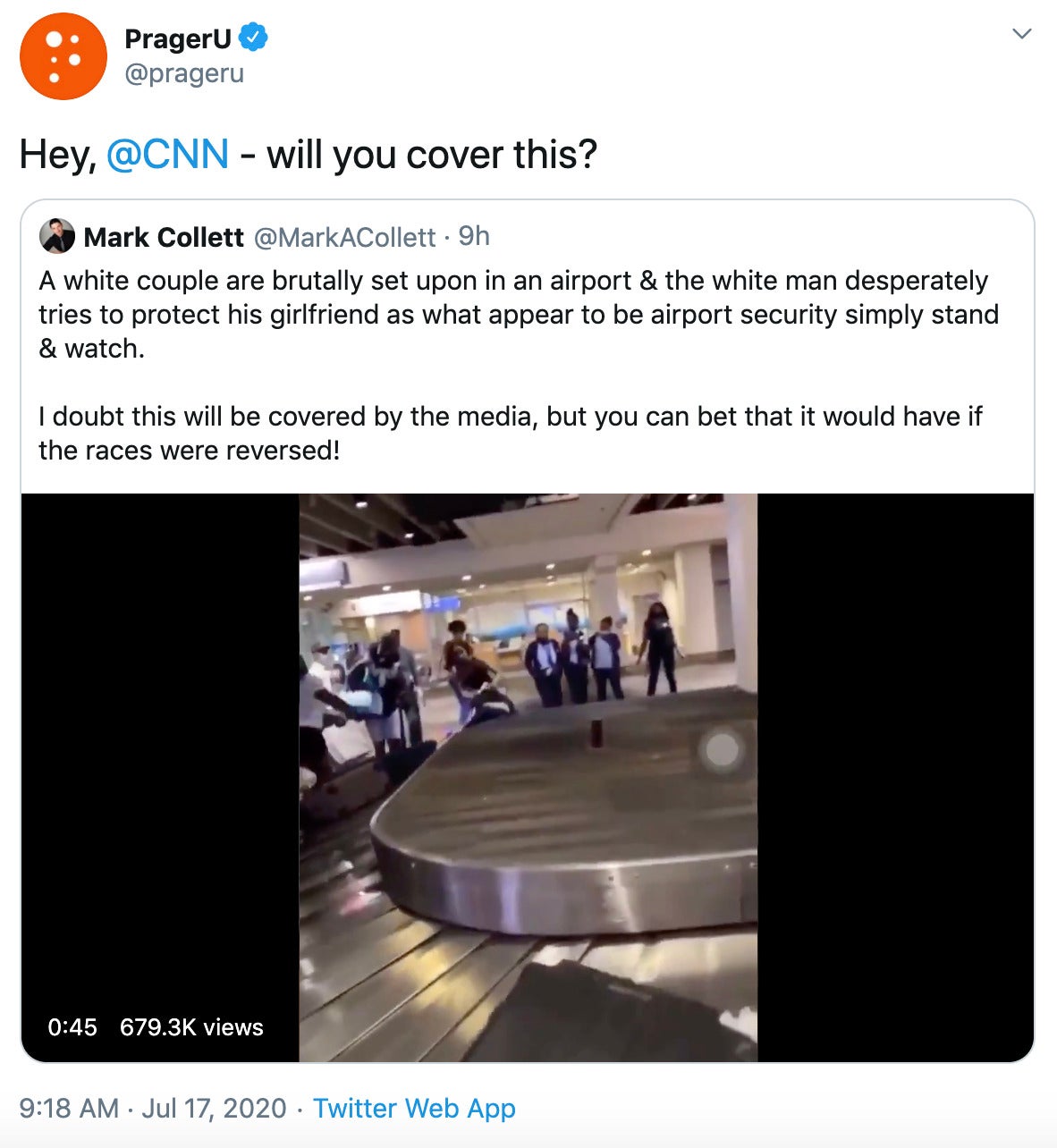Click the 'Hey, - will you cover this?' tweet text
This screenshot has height=1148, width=1057.
tap(308, 155)
